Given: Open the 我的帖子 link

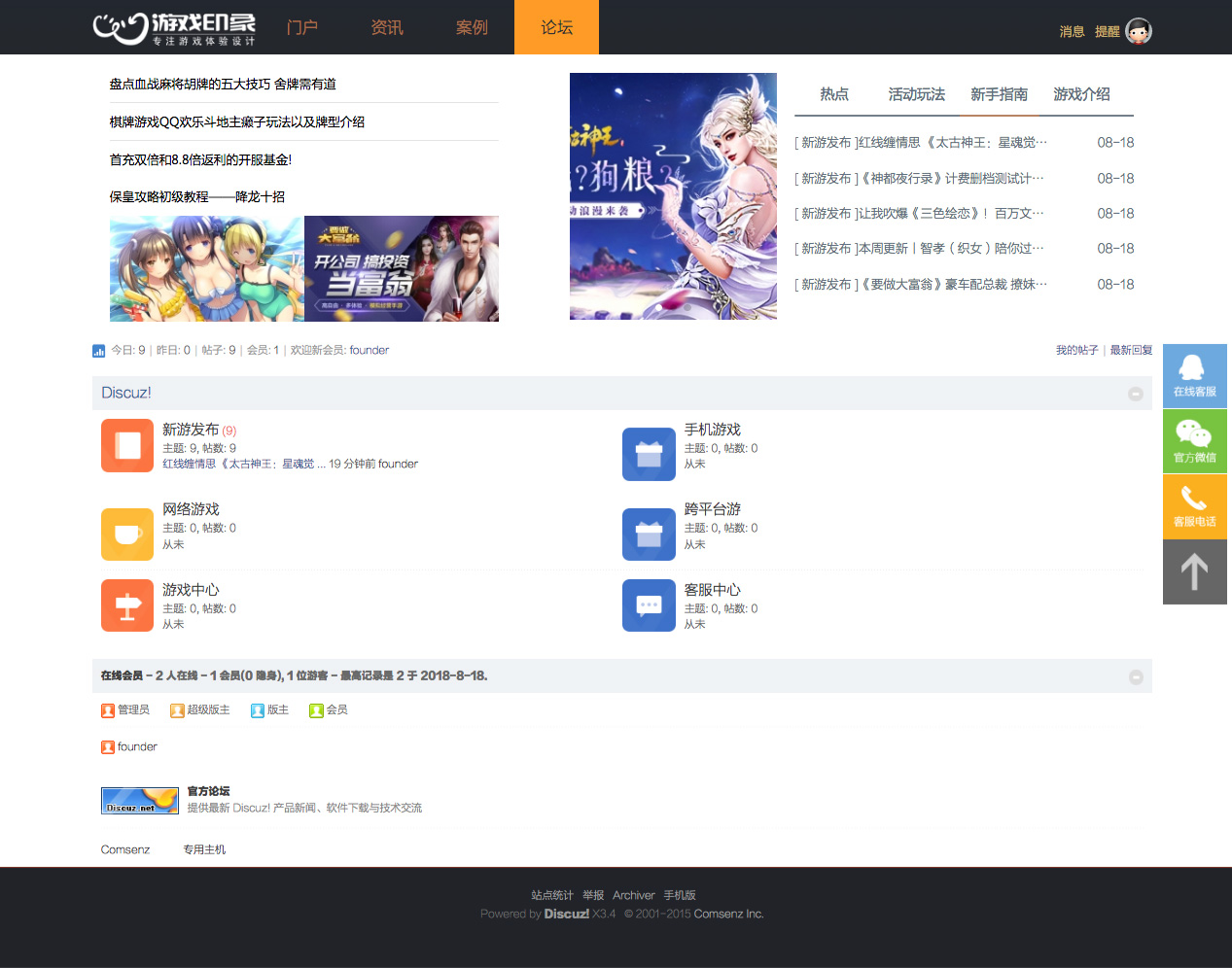Looking at the screenshot, I should tap(1076, 350).
